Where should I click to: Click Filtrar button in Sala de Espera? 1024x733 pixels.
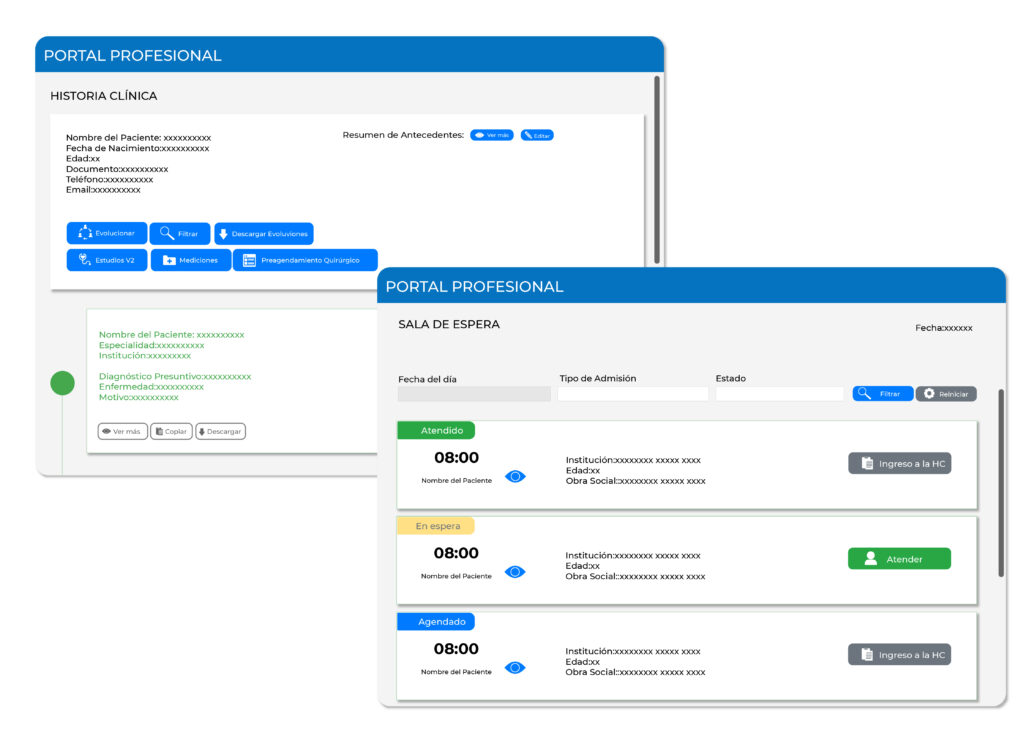tap(882, 393)
